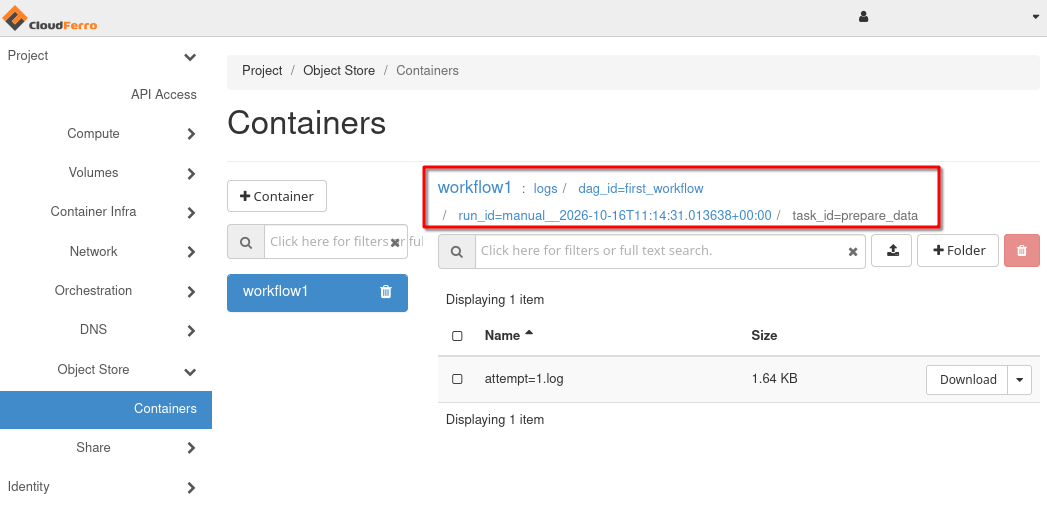Create a new container with + Container

[x=277, y=196]
